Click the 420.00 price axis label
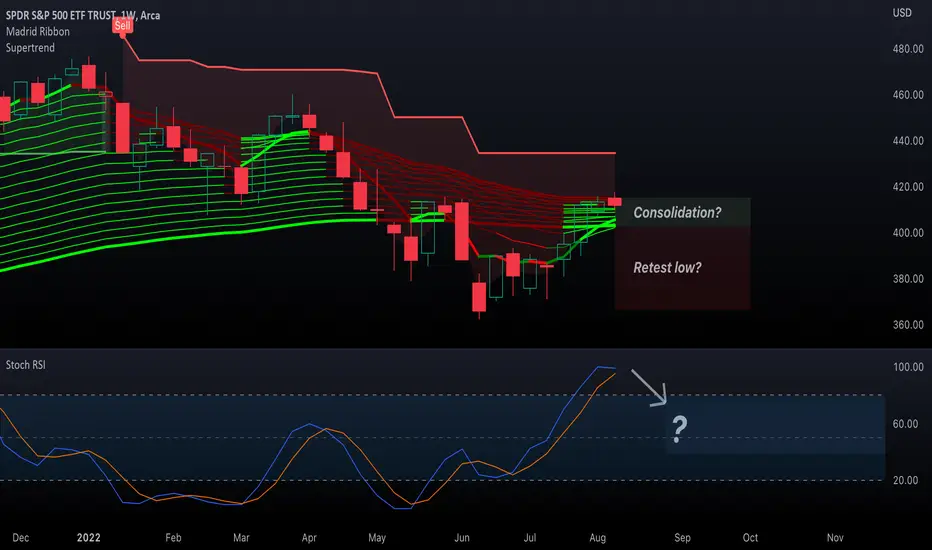 tap(908, 187)
